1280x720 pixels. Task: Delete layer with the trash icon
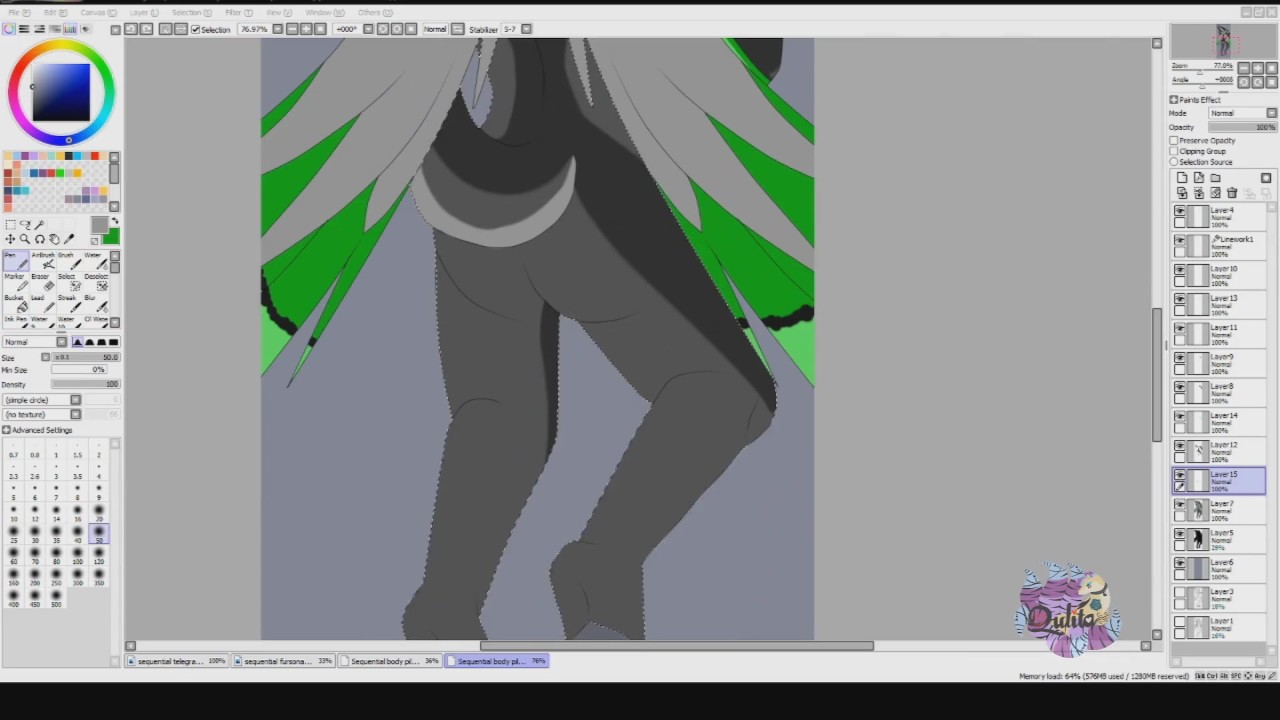point(1232,193)
